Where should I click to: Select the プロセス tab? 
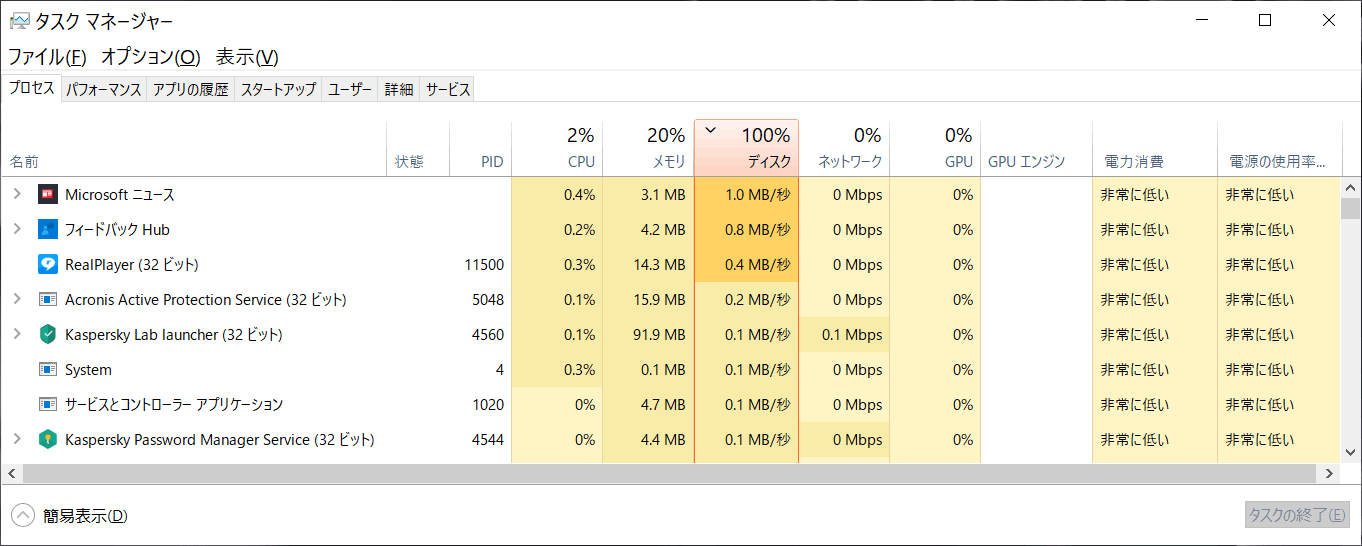tap(32, 88)
